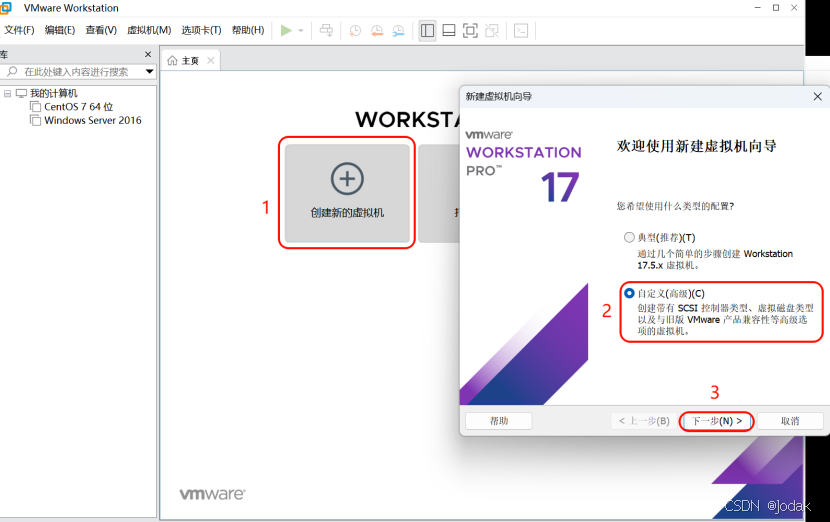Open the 编辑(E) menu

pos(60,30)
